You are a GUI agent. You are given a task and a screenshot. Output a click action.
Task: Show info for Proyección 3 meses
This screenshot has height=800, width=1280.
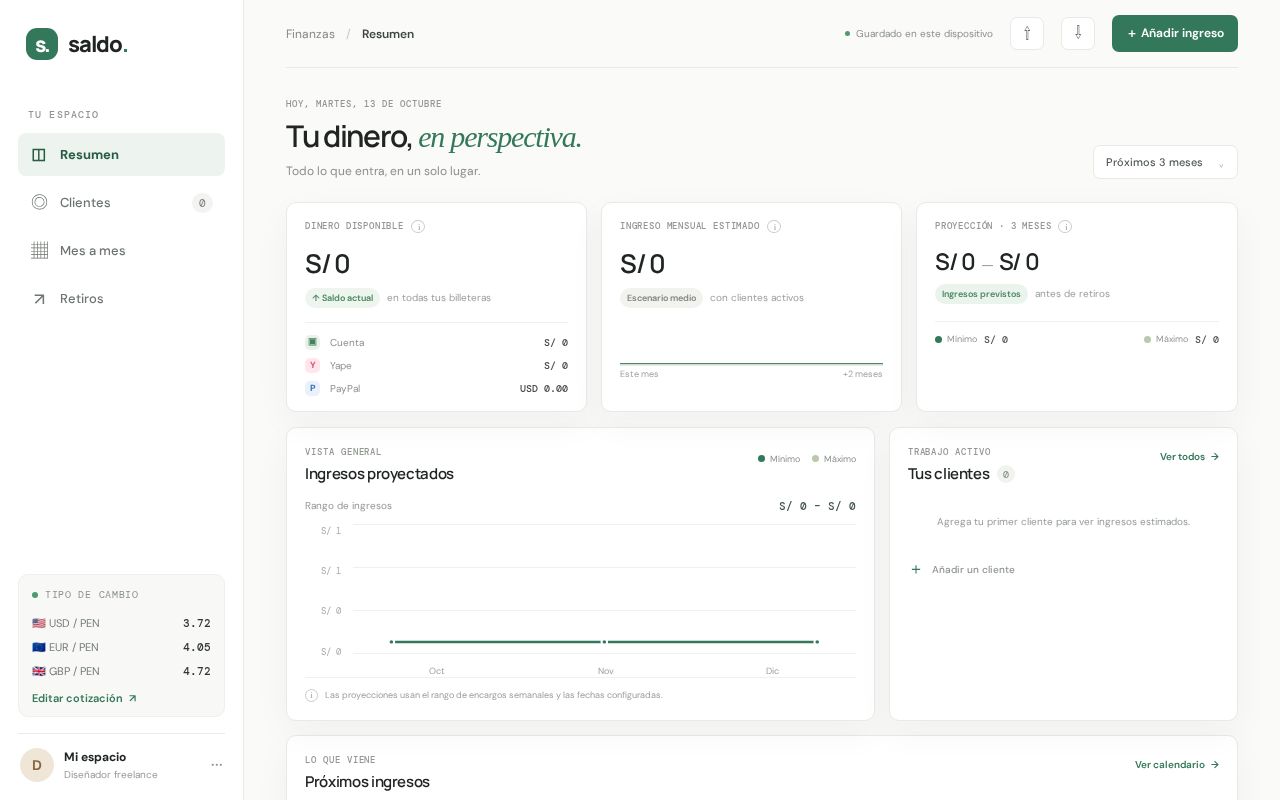click(x=1065, y=227)
